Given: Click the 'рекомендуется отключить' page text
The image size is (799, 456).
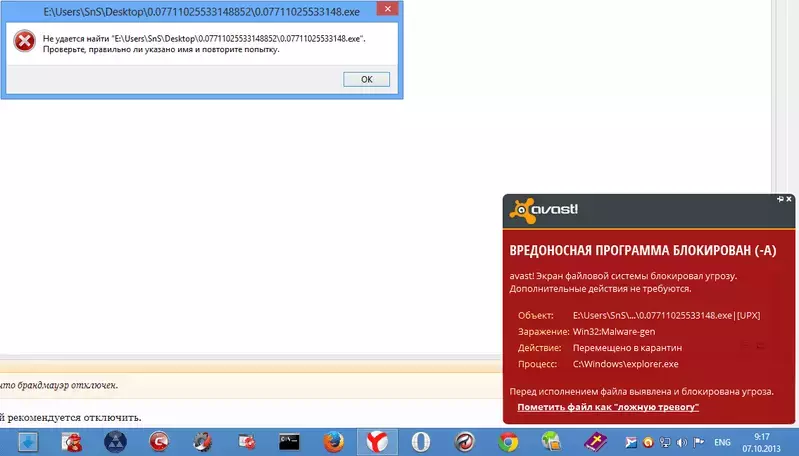Looking at the screenshot, I should coord(74,417).
